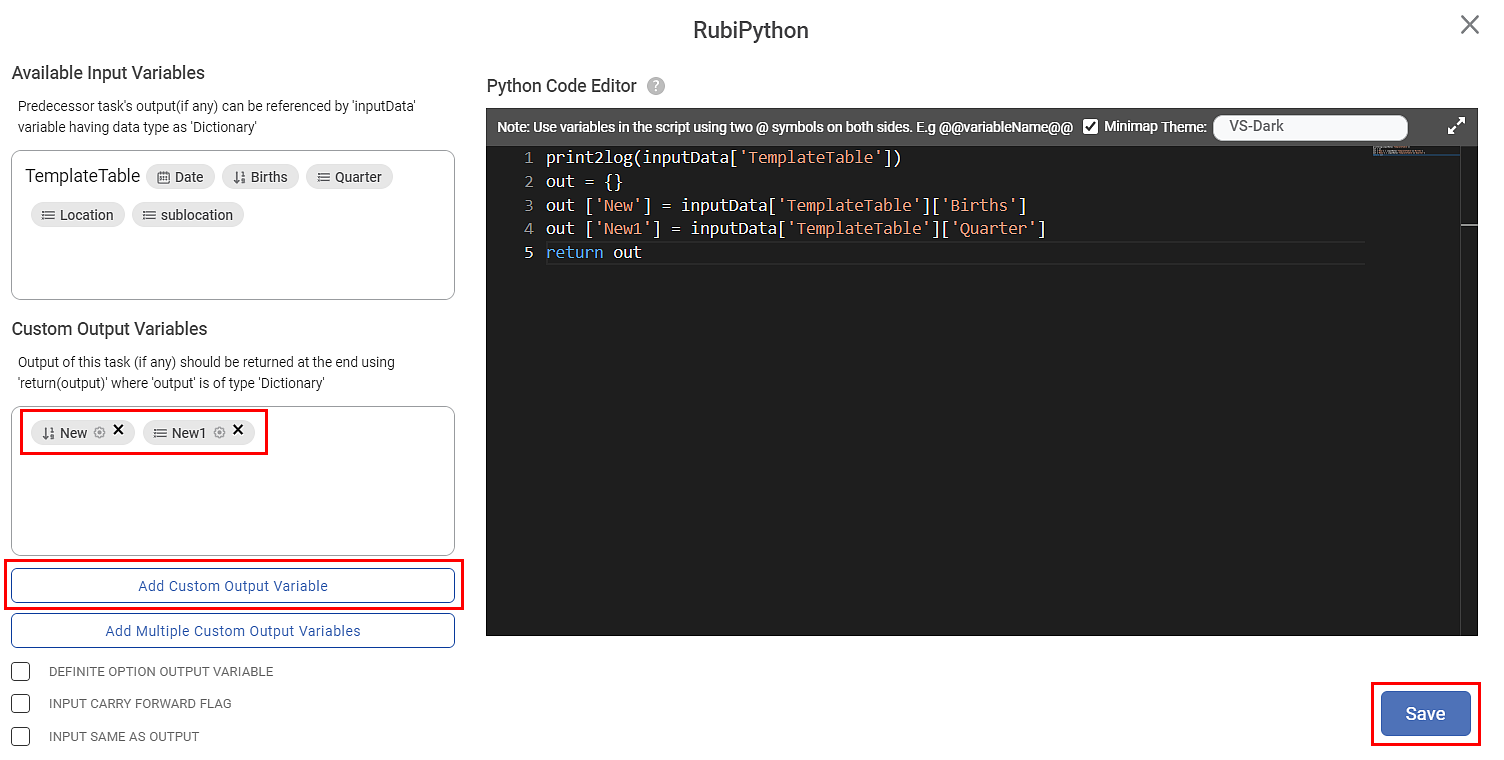
Task: Enable DEFINITE OPTION OUTPUT VARIABLE
Action: [x=20, y=671]
